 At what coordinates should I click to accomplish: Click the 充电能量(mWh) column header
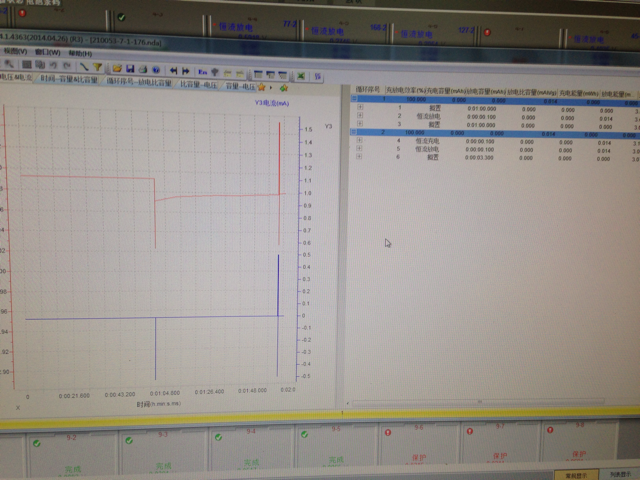pos(579,93)
